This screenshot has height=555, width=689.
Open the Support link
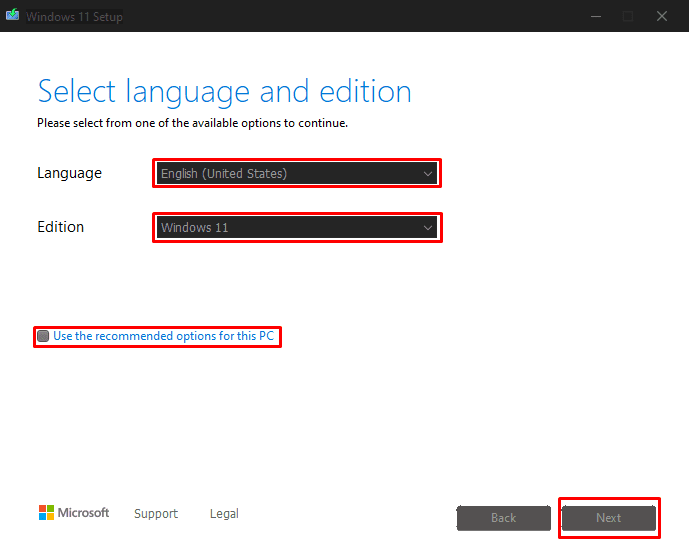tap(156, 513)
